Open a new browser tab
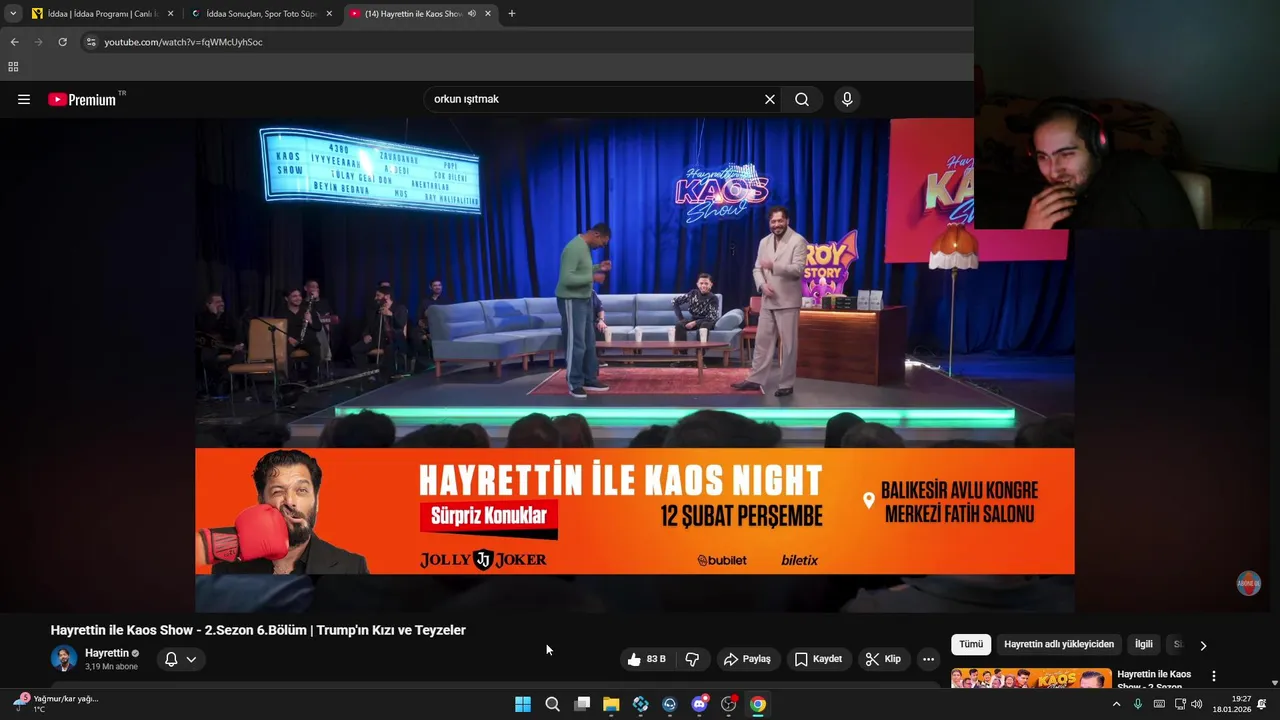 [512, 14]
